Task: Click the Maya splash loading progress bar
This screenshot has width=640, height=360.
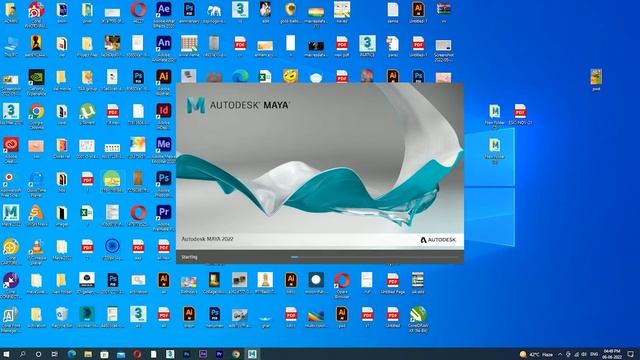Action: (x=375, y=257)
